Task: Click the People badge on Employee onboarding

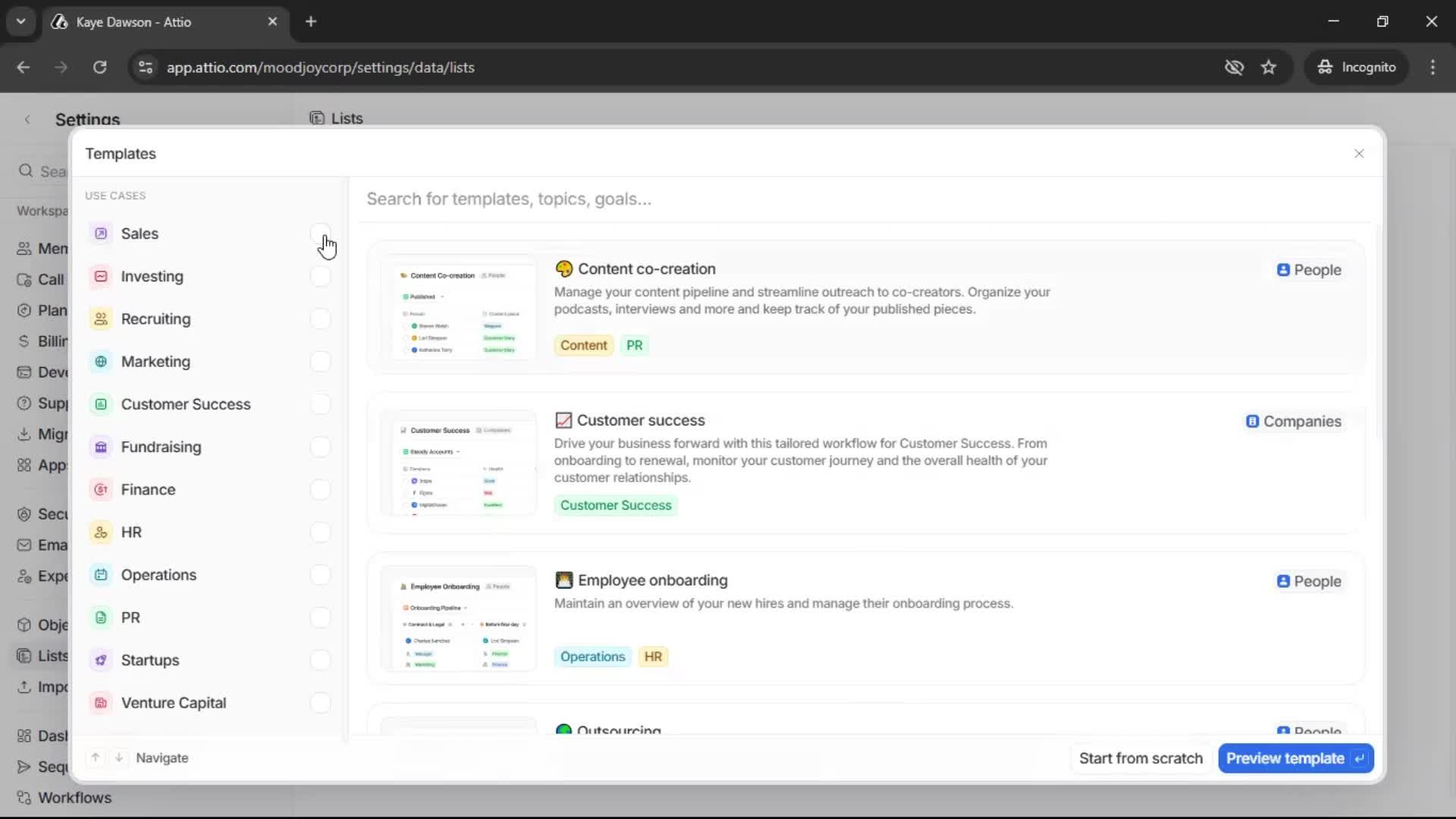Action: click(1309, 581)
